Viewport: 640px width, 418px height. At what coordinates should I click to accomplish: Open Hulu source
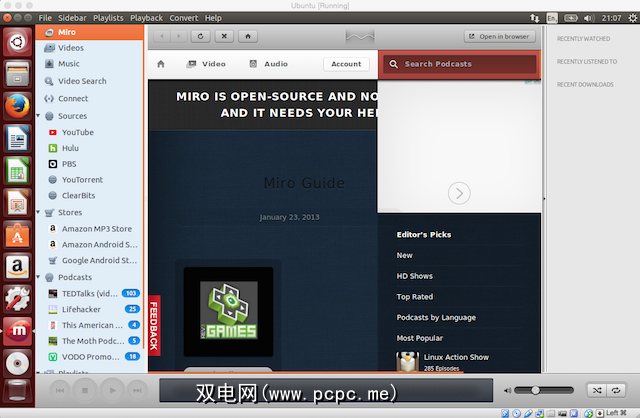[70, 148]
